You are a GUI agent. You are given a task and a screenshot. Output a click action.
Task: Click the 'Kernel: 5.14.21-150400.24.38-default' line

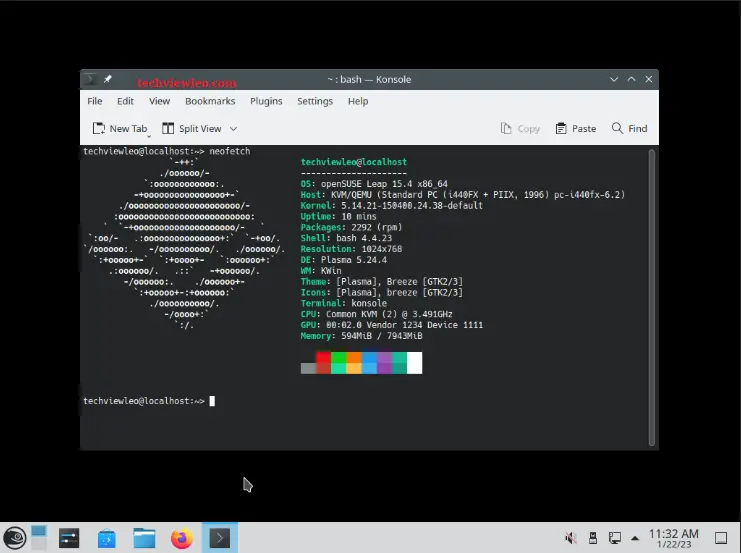[x=391, y=206]
